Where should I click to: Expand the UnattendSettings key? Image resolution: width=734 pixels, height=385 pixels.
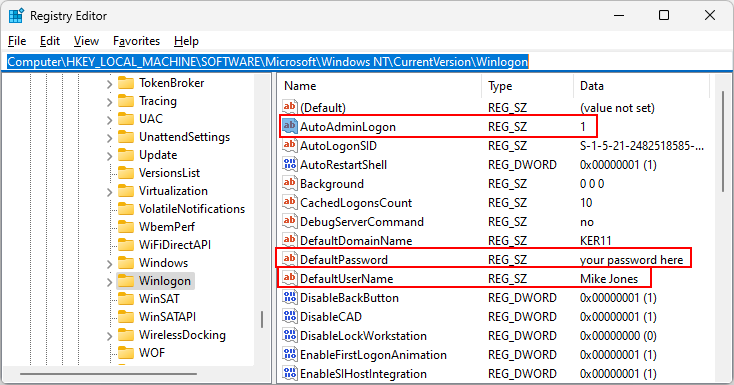coord(109,138)
